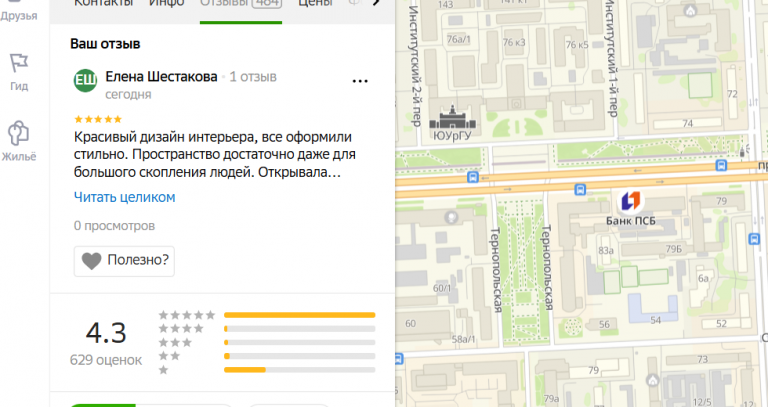
Task: Click building 60/1 on map
Action: (442, 288)
